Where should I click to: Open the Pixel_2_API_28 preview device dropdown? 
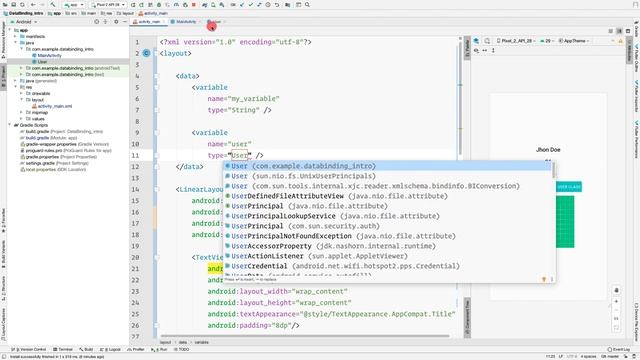coord(516,41)
